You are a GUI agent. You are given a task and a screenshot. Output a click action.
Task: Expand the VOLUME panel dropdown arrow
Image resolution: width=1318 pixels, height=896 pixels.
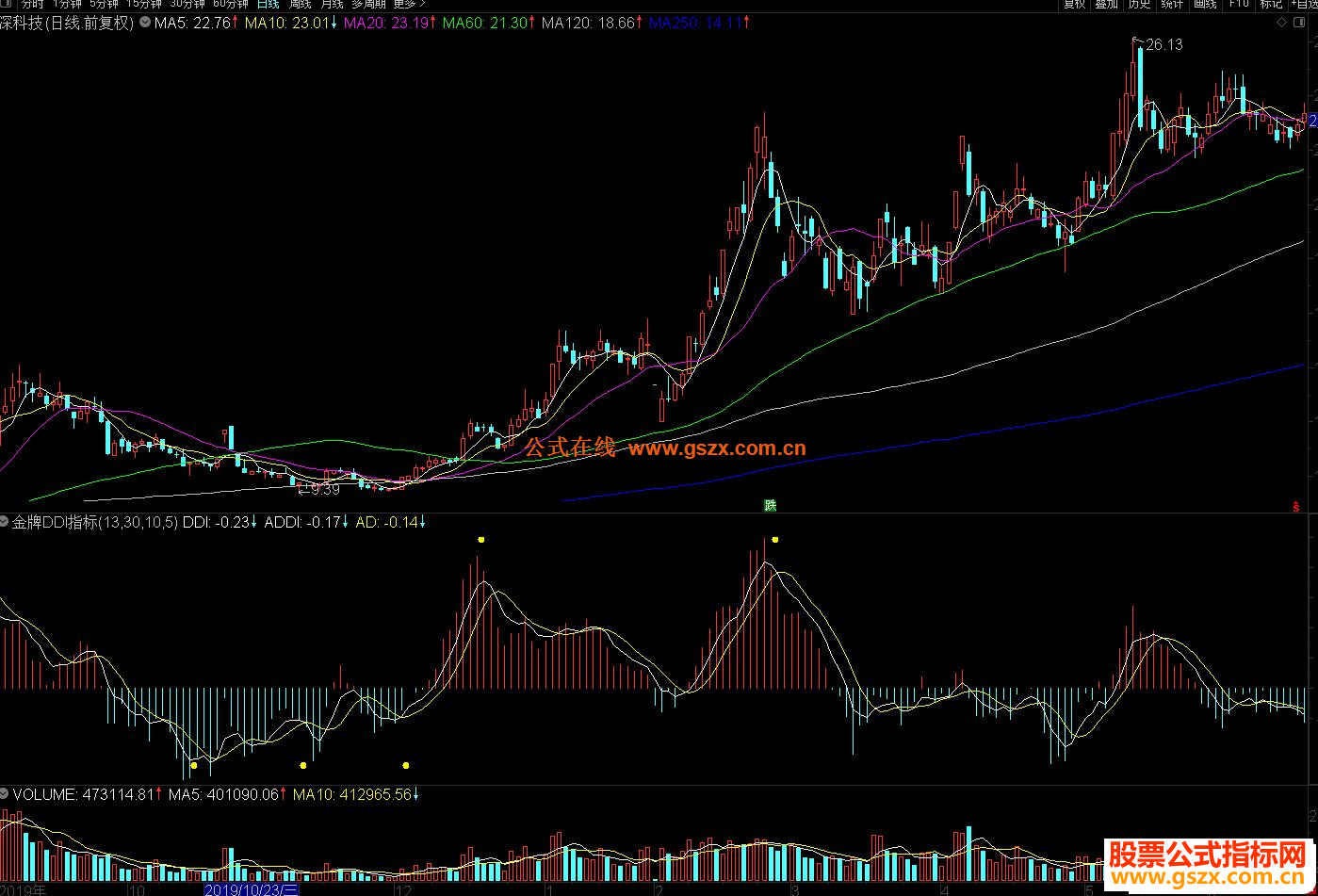pyautogui.click(x=5, y=794)
